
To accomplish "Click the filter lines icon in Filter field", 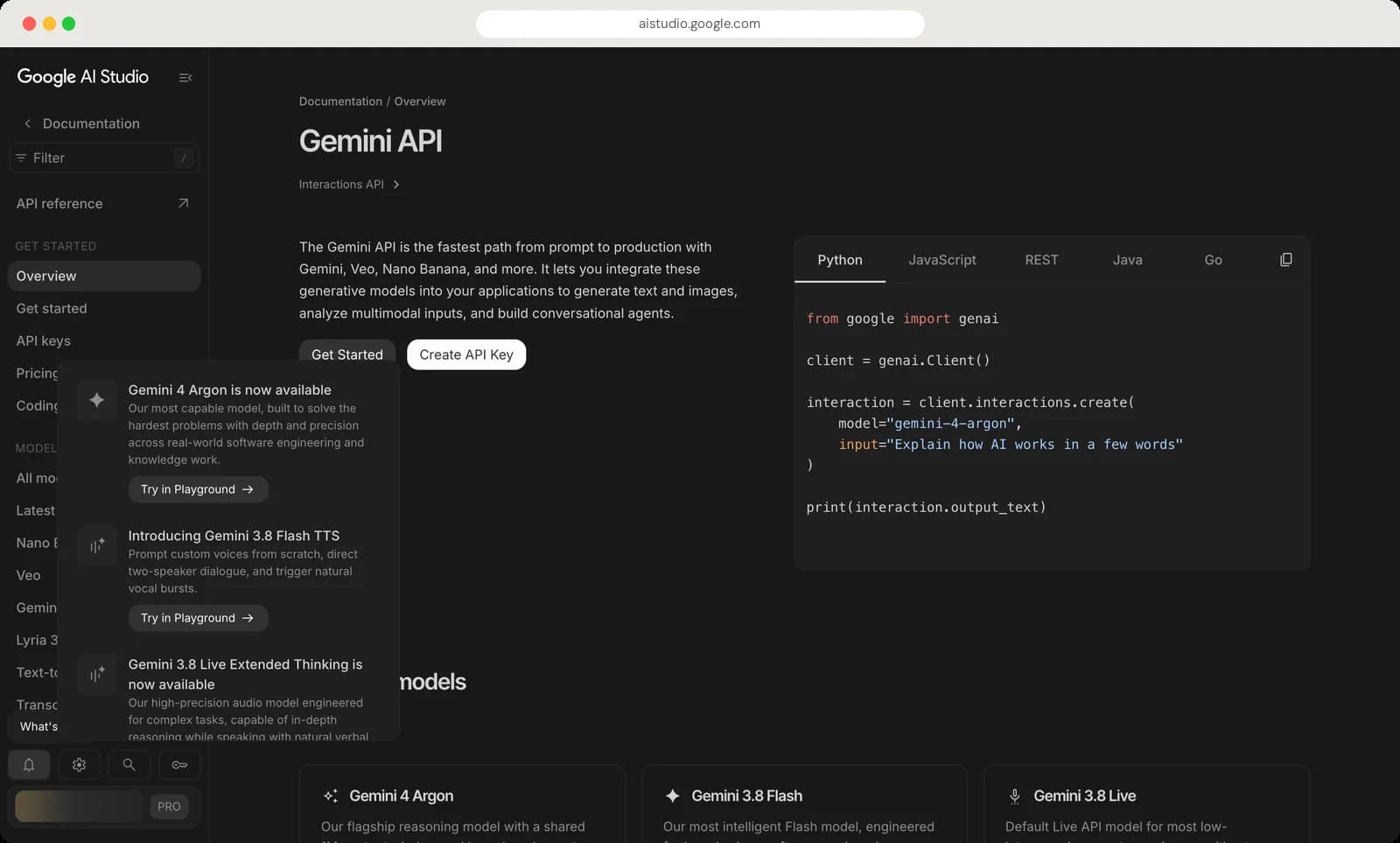I will 21,158.
